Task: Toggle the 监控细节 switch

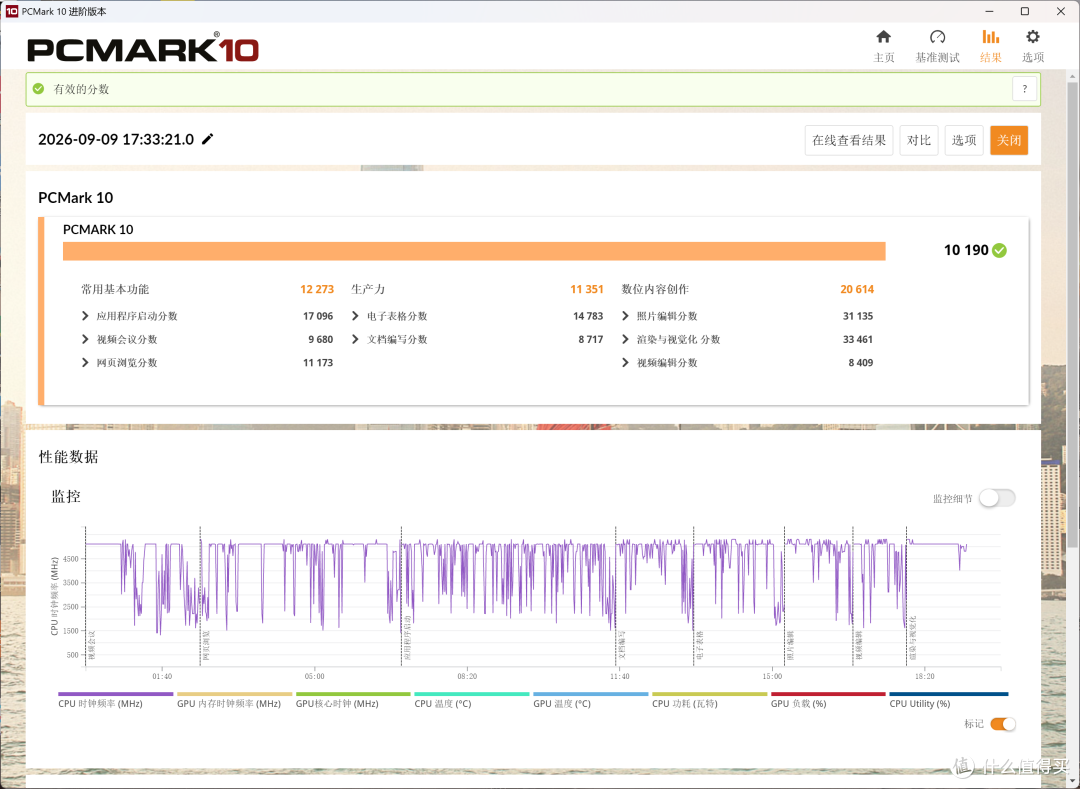Action: pyautogui.click(x=997, y=498)
